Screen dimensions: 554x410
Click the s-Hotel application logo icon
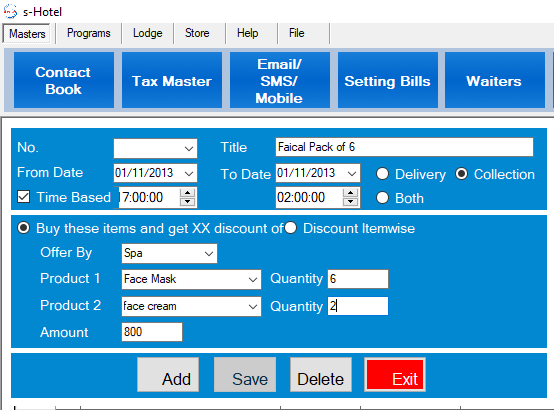click(10, 11)
